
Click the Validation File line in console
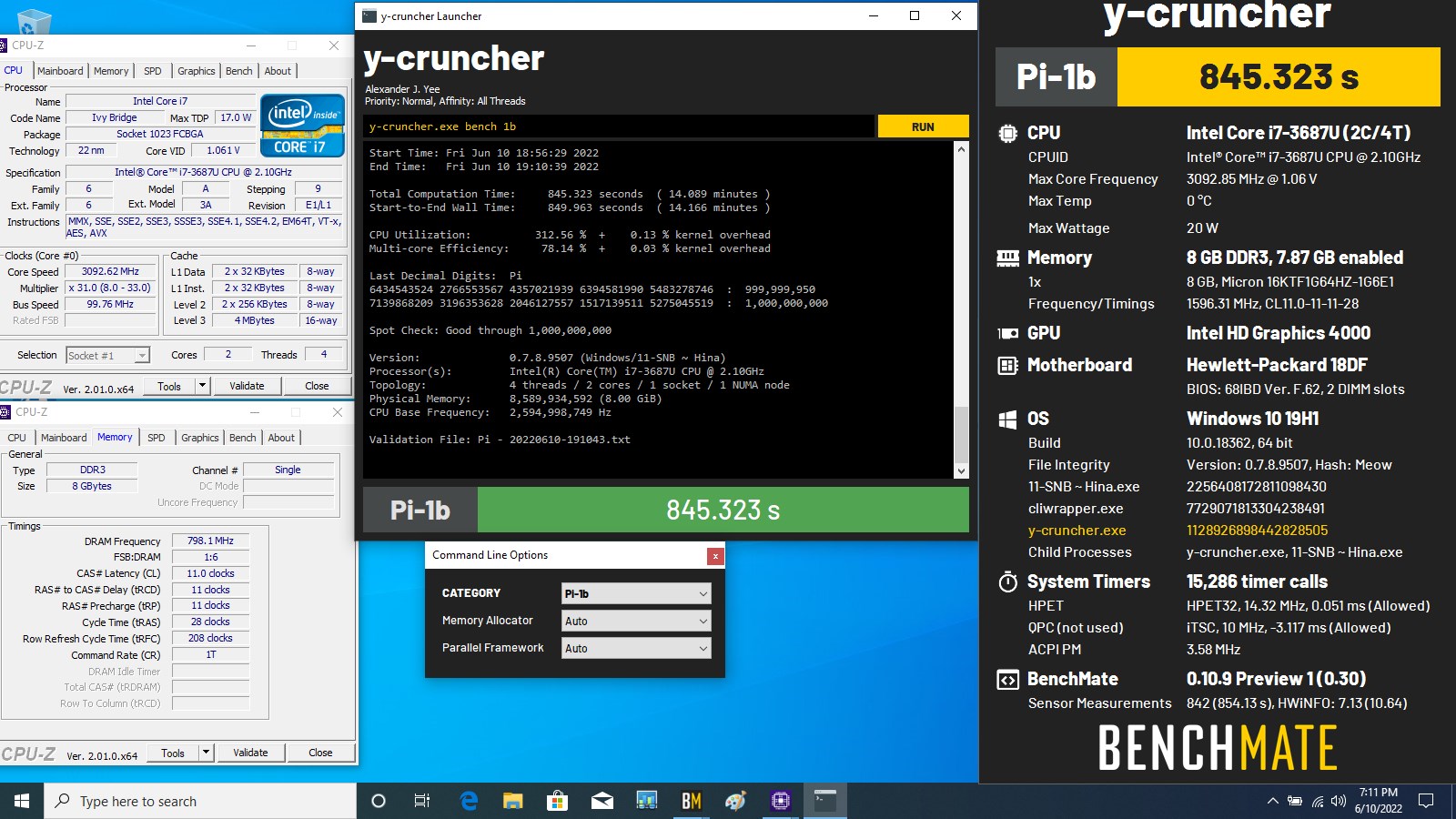click(500, 440)
